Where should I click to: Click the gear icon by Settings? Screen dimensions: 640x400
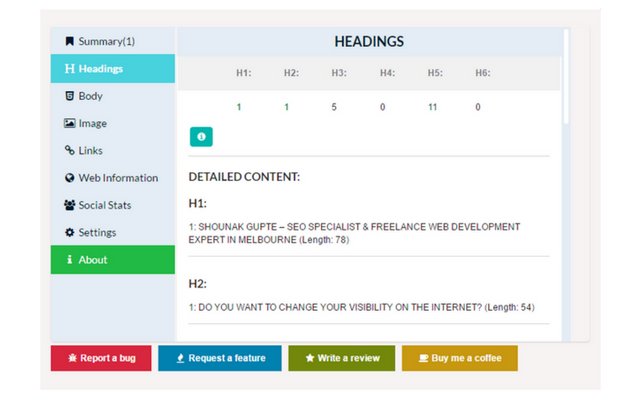[69, 232]
